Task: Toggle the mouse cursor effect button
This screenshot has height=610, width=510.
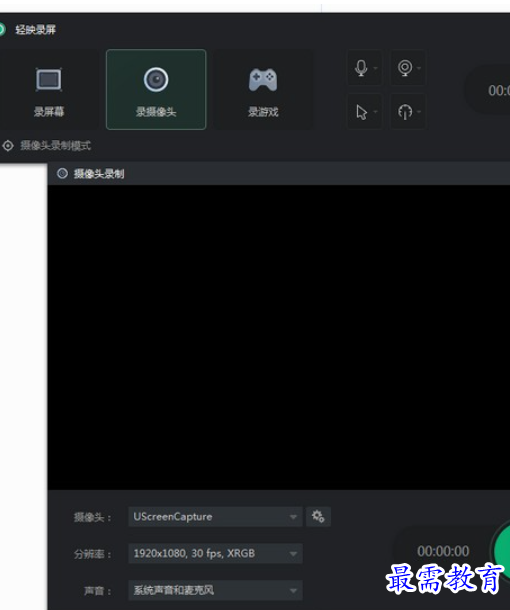Action: (x=361, y=112)
